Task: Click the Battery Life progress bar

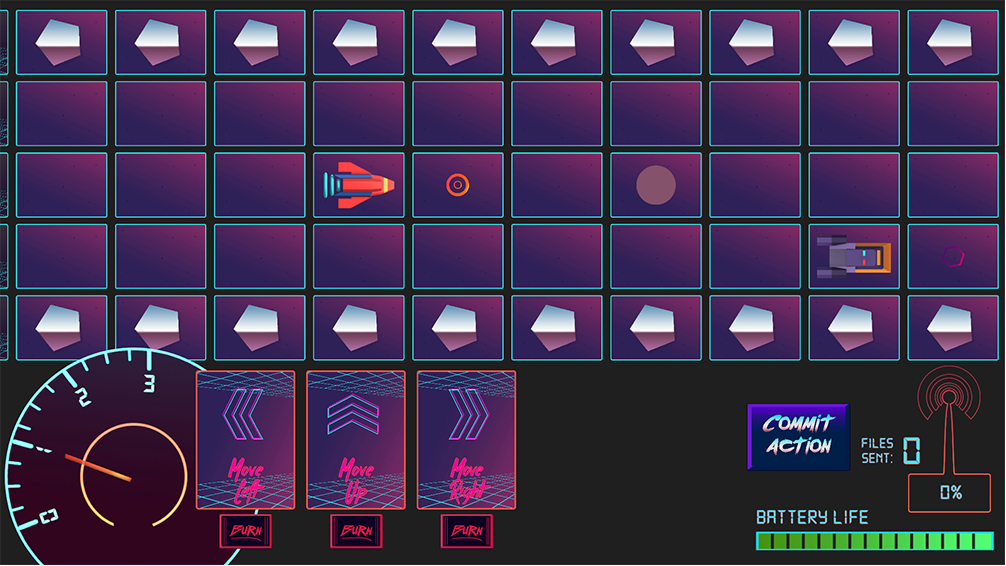Action: (874, 541)
